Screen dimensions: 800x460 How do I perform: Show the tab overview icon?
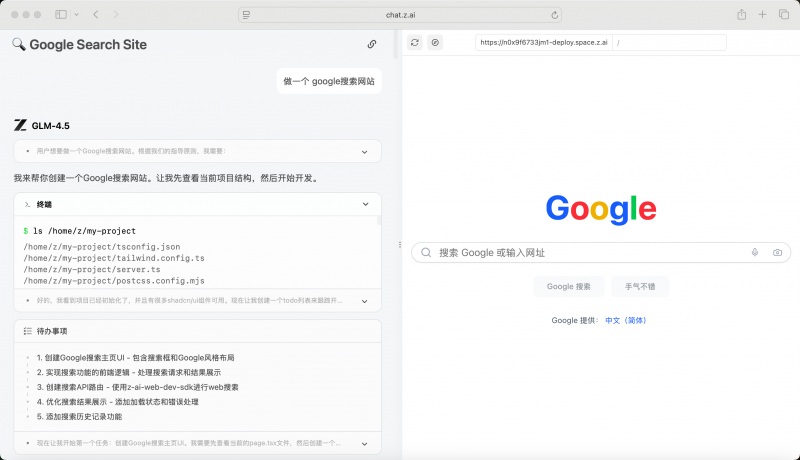pyautogui.click(x=784, y=15)
